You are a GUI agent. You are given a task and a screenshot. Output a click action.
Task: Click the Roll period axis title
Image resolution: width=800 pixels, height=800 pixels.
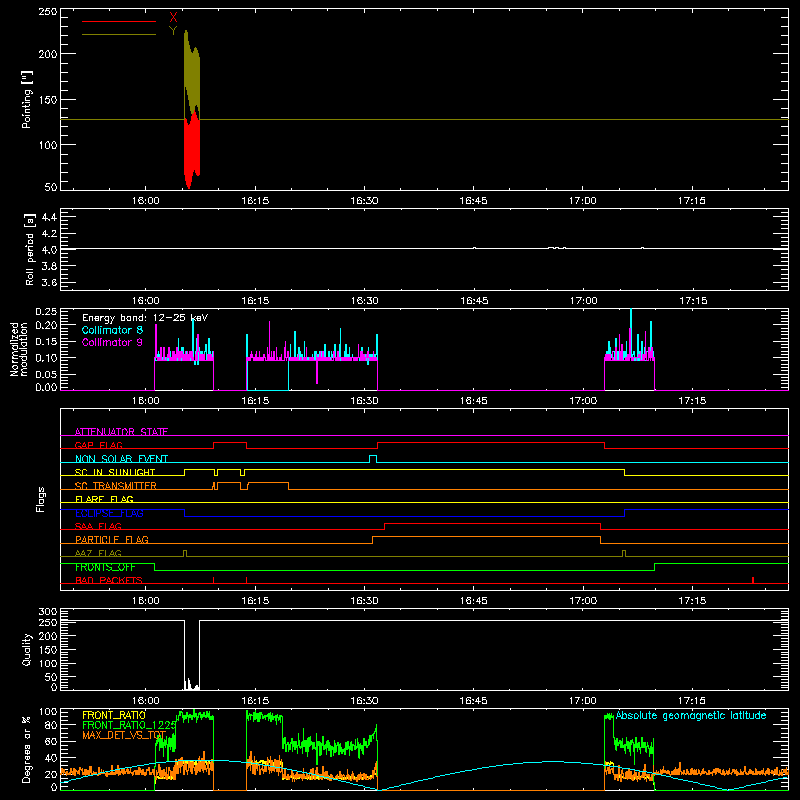[x=29, y=249]
